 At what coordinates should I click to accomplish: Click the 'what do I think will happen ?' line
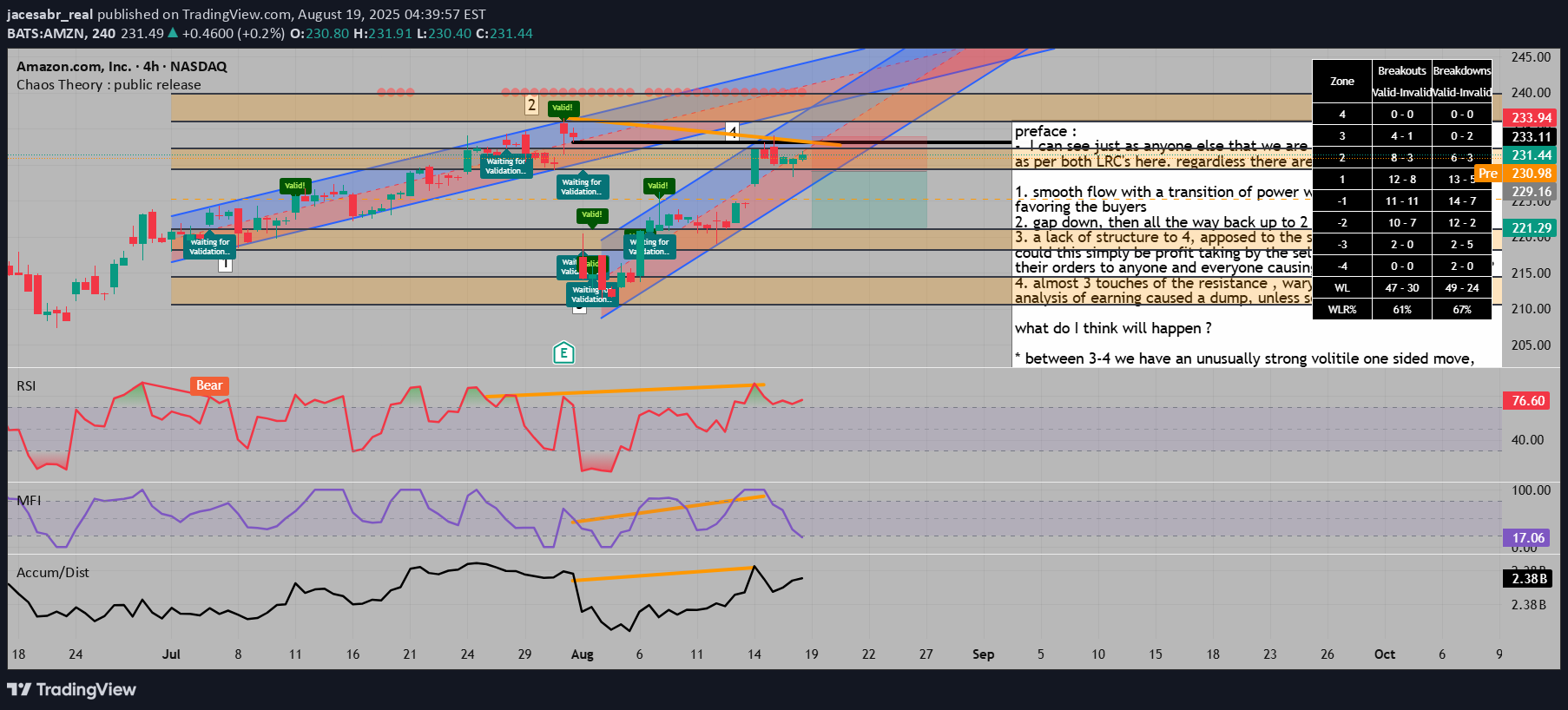(1113, 328)
